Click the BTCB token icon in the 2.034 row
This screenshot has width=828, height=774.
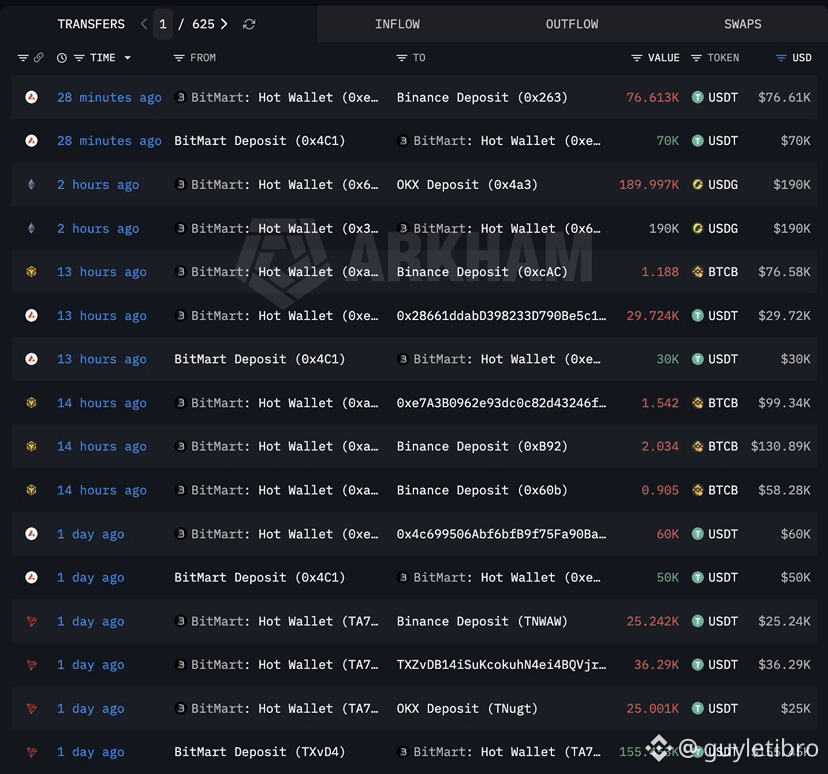[x=698, y=446]
